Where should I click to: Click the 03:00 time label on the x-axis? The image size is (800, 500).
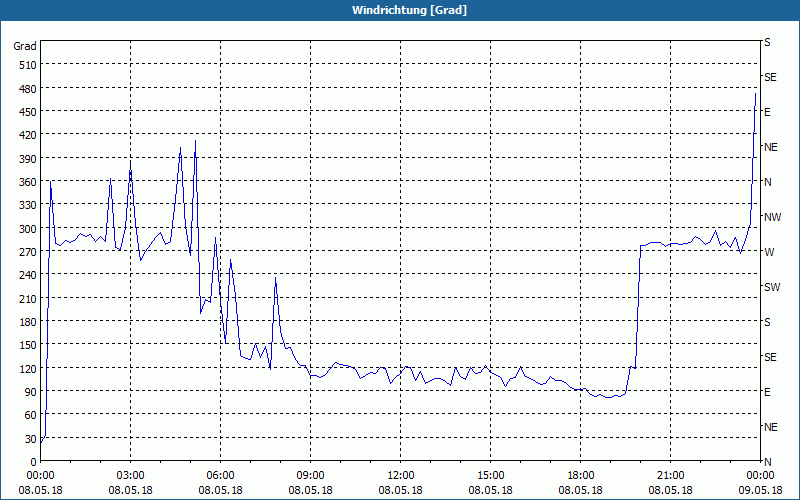click(130, 476)
